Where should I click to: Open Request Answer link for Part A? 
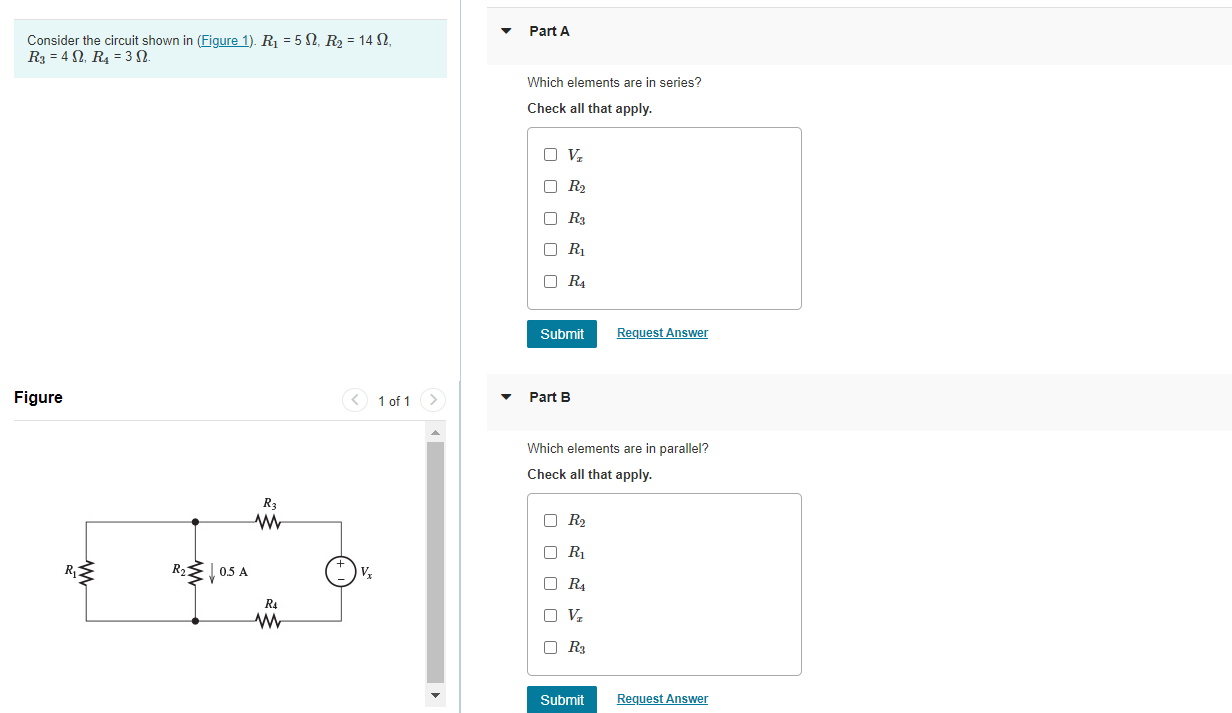pyautogui.click(x=662, y=333)
